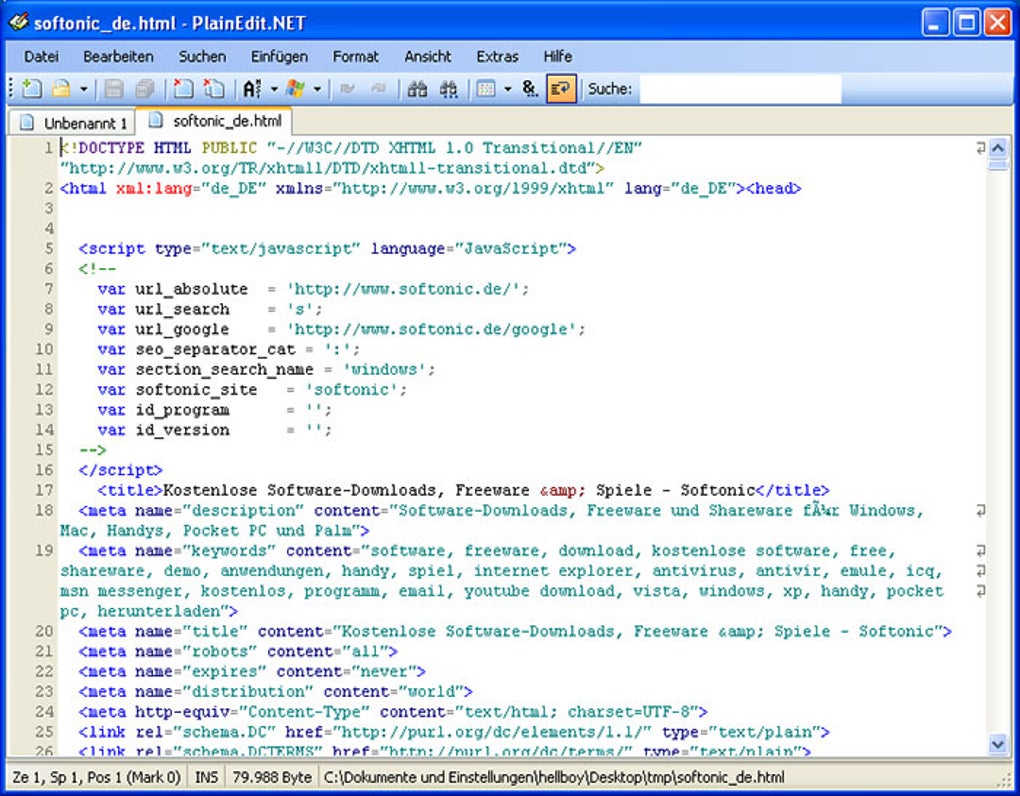The height and width of the screenshot is (796, 1020).
Task: Click 'distribution' attribute value on line 23
Action: tap(248, 692)
